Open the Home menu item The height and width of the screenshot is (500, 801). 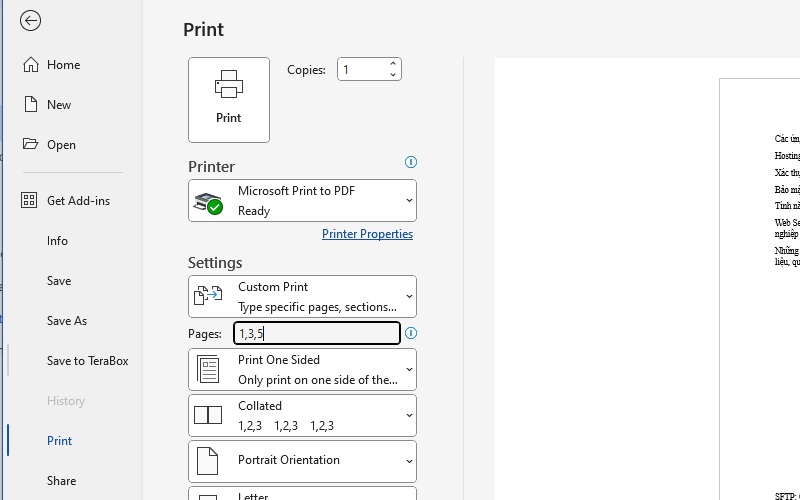click(x=63, y=64)
